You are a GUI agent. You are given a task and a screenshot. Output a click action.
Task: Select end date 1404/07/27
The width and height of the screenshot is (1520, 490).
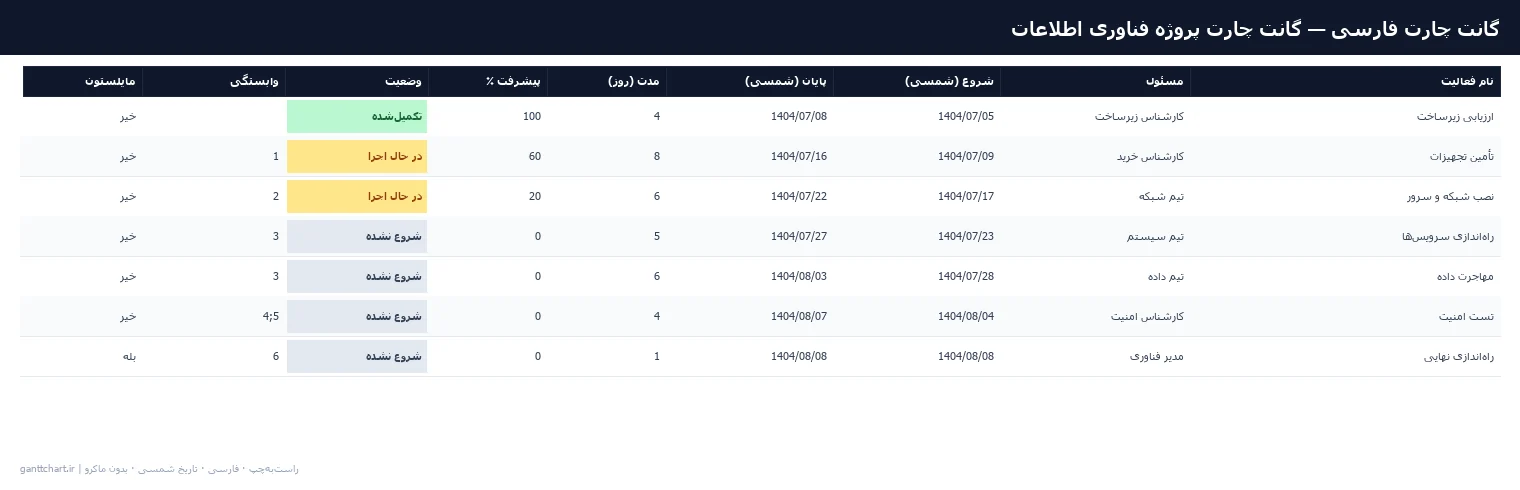point(799,237)
